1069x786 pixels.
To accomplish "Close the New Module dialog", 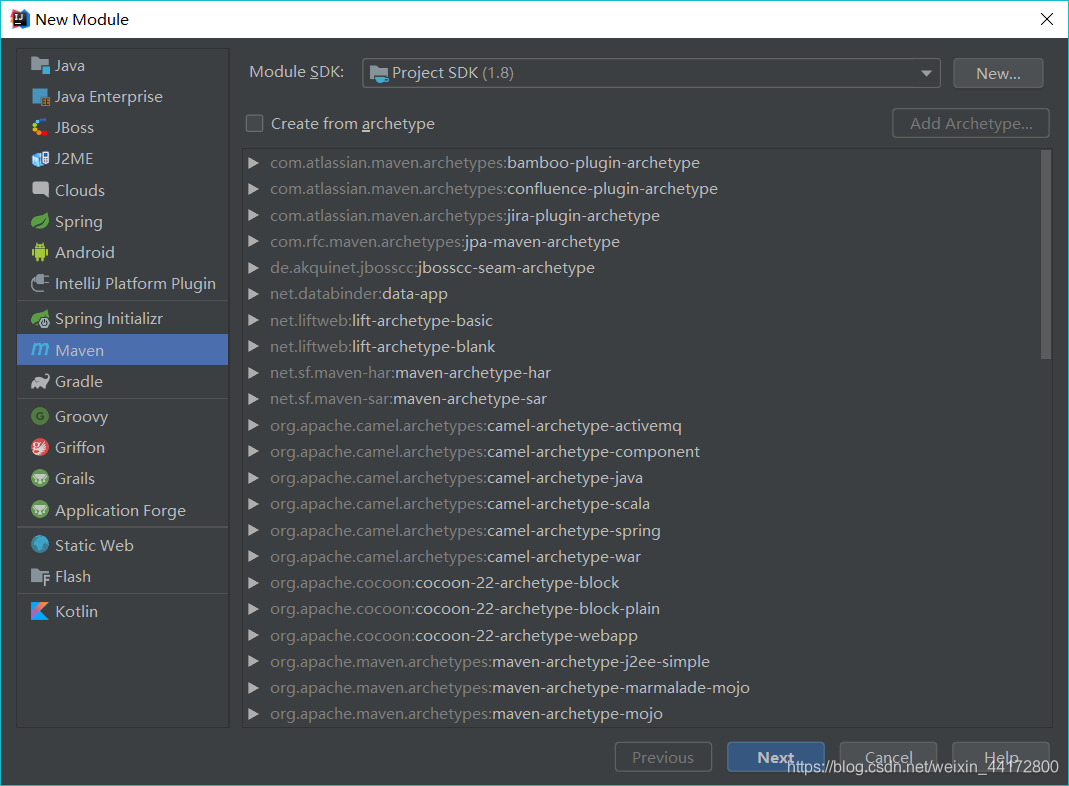I will [1047, 19].
